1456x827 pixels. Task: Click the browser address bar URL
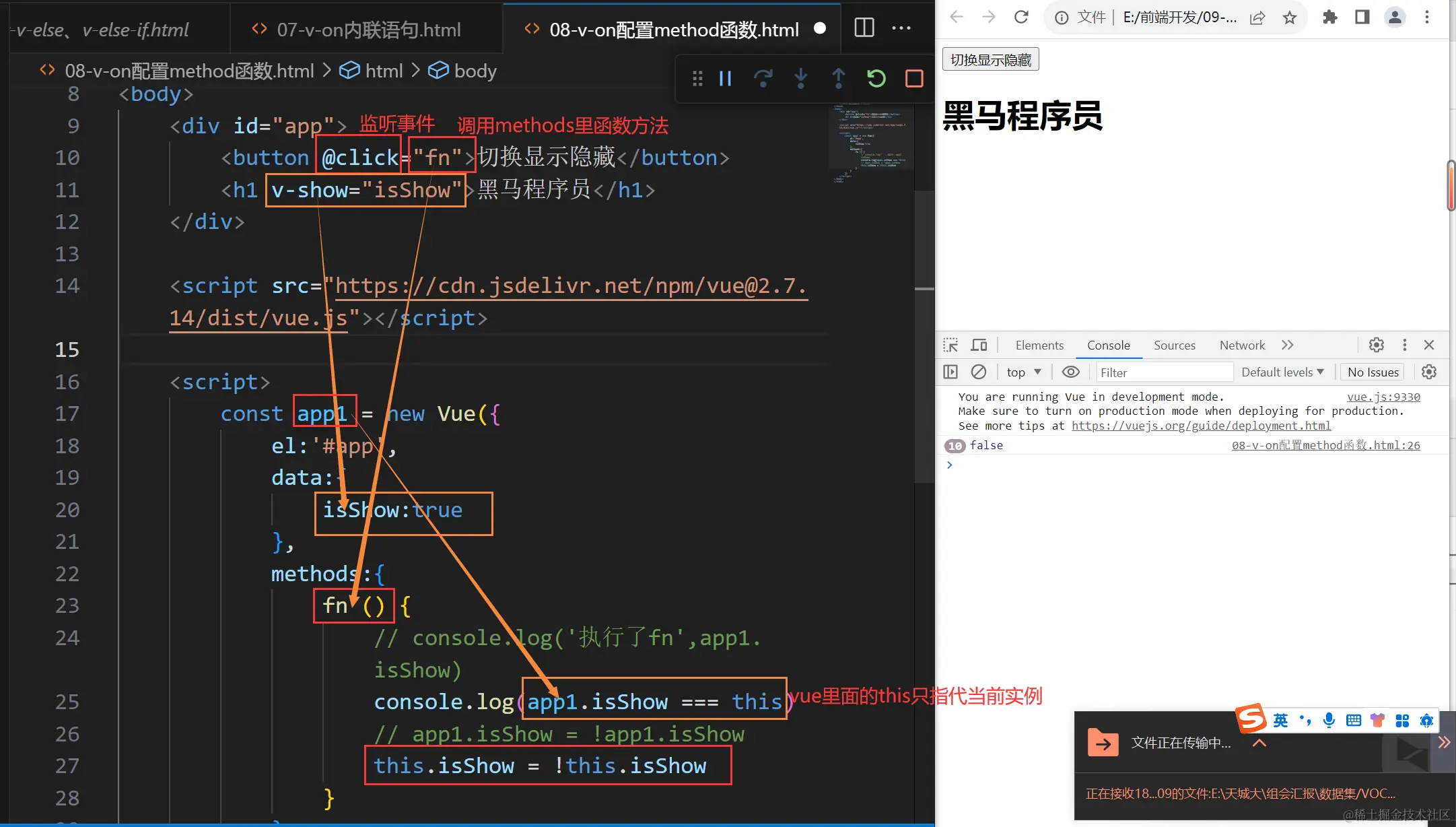pos(1179,18)
